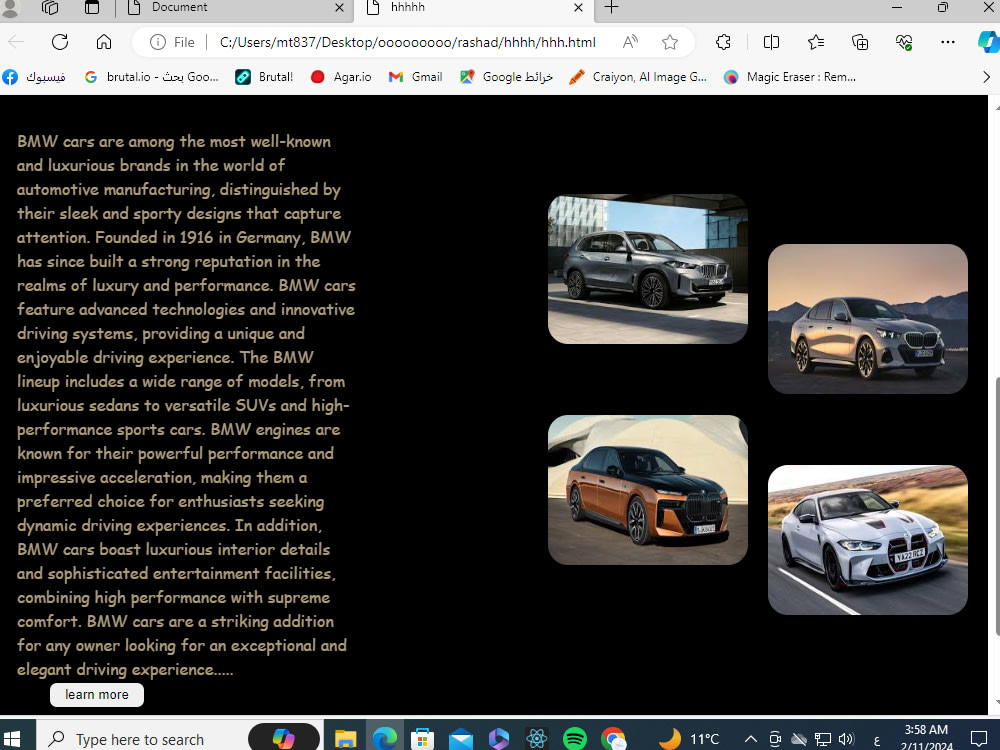The image size is (1000, 750).
Task: Expand the hidden system tray icons chevron
Action: click(x=751, y=739)
